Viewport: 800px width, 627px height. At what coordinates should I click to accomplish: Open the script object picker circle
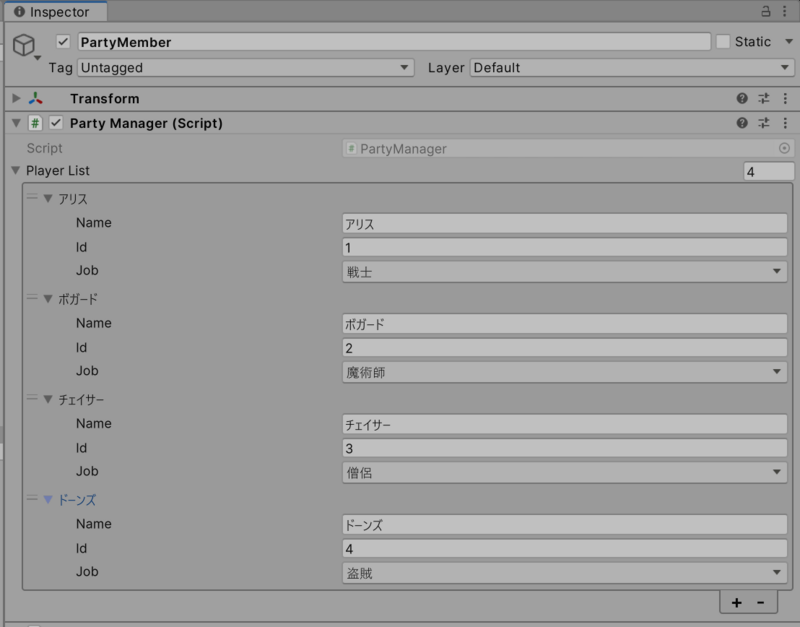pos(784,148)
